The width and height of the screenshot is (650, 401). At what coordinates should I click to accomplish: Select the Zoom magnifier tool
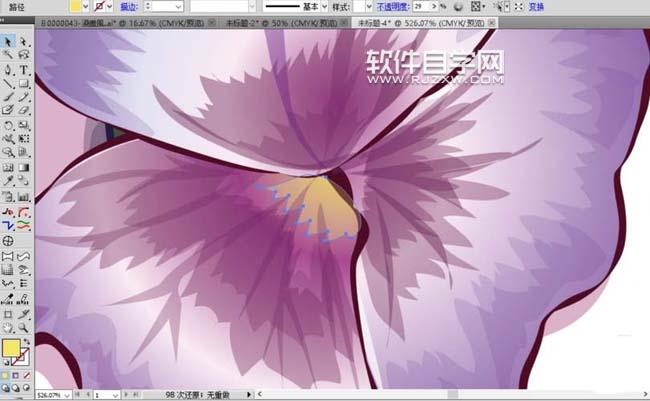pyautogui.click(x=24, y=328)
